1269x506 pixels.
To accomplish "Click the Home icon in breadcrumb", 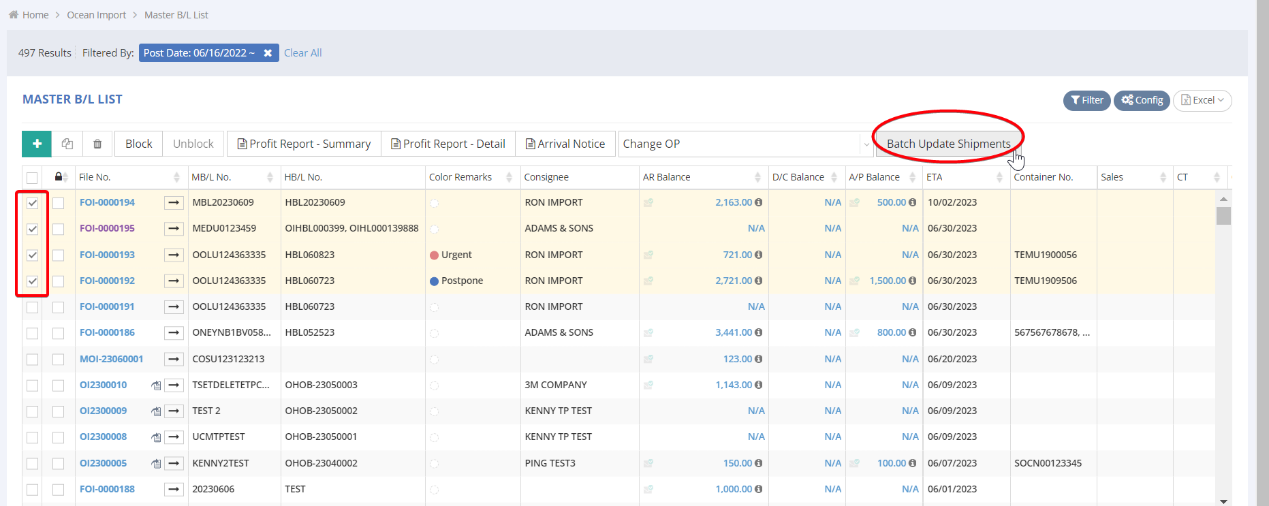I will click(14, 15).
